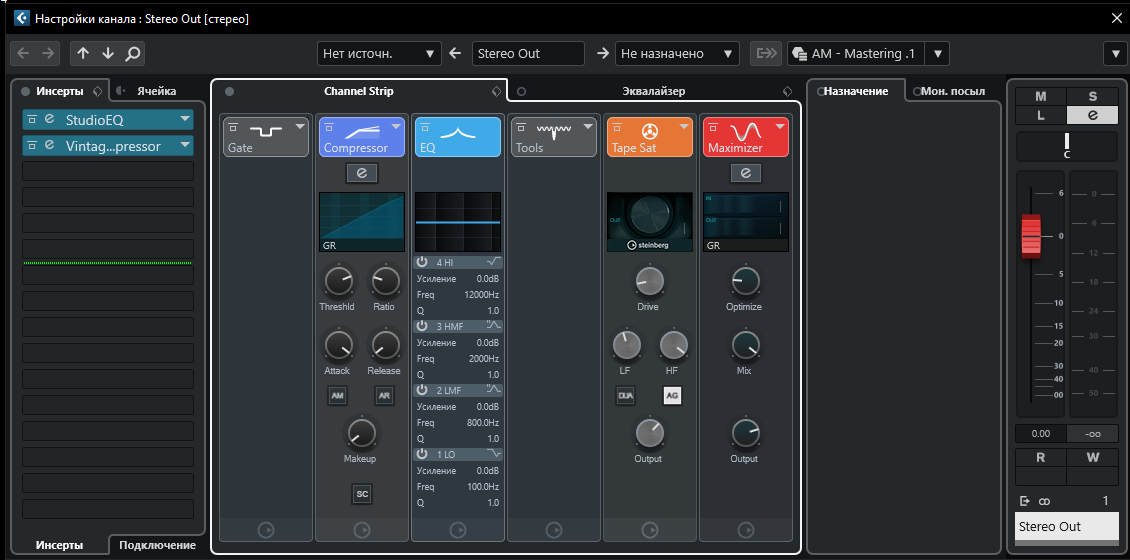
Task: Enable the Compressor SC side-chain button
Action: click(x=362, y=494)
